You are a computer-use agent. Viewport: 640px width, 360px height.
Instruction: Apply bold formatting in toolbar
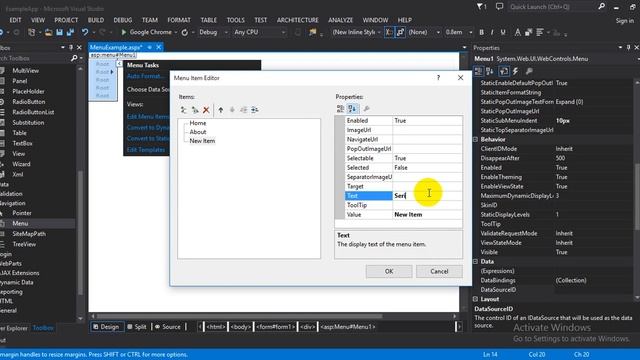pyautogui.click(x=481, y=32)
